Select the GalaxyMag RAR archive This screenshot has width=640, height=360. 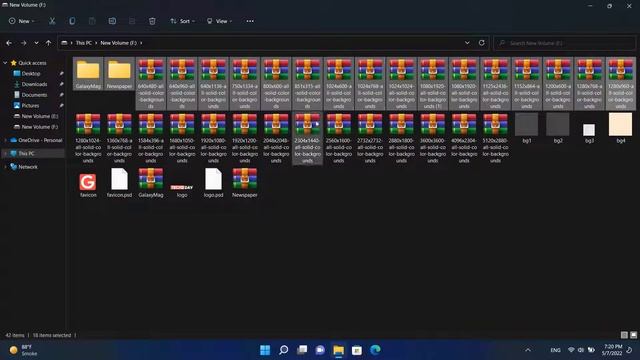[151, 183]
